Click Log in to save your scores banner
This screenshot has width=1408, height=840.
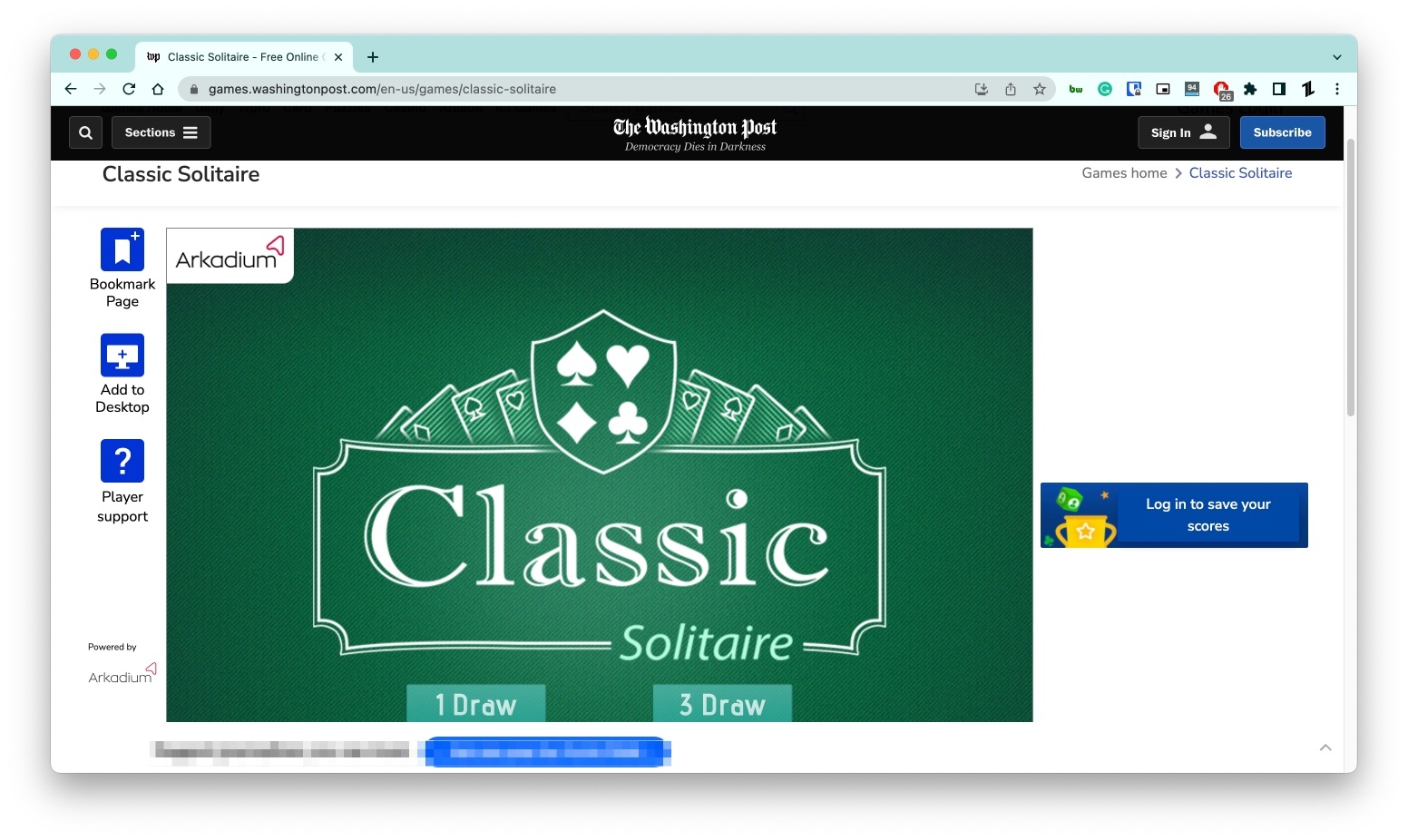point(1174,515)
